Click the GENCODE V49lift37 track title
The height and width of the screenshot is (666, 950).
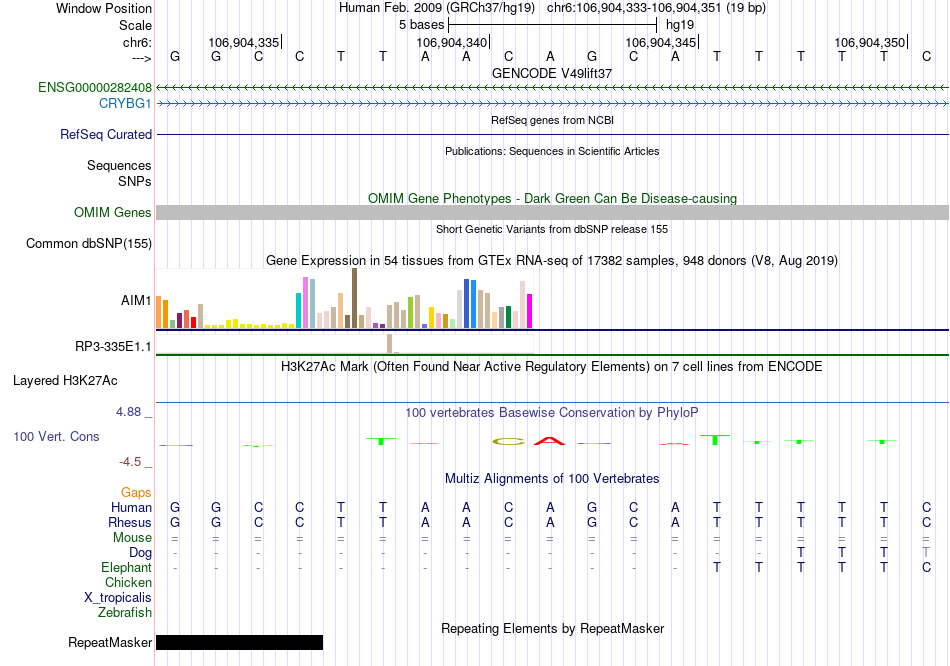coord(552,73)
